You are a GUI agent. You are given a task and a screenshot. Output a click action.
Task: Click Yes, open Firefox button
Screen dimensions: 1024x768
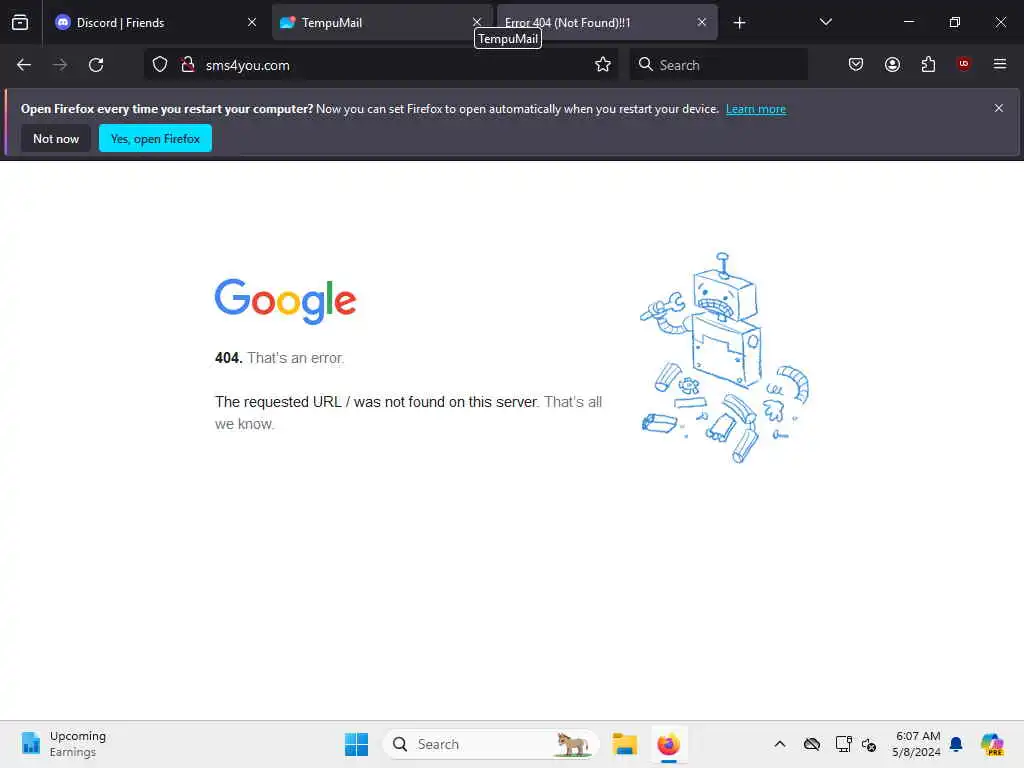(x=155, y=138)
